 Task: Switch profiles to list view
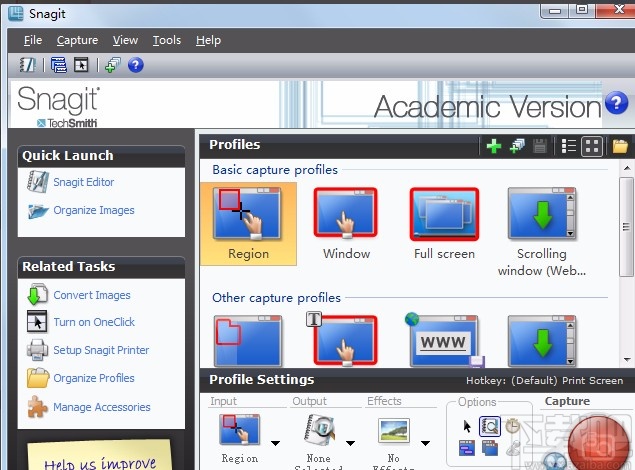click(569, 146)
